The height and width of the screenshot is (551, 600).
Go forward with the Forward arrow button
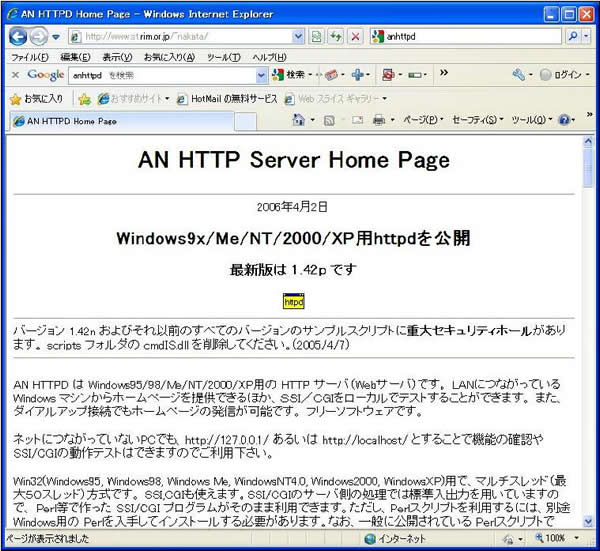click(x=39, y=37)
